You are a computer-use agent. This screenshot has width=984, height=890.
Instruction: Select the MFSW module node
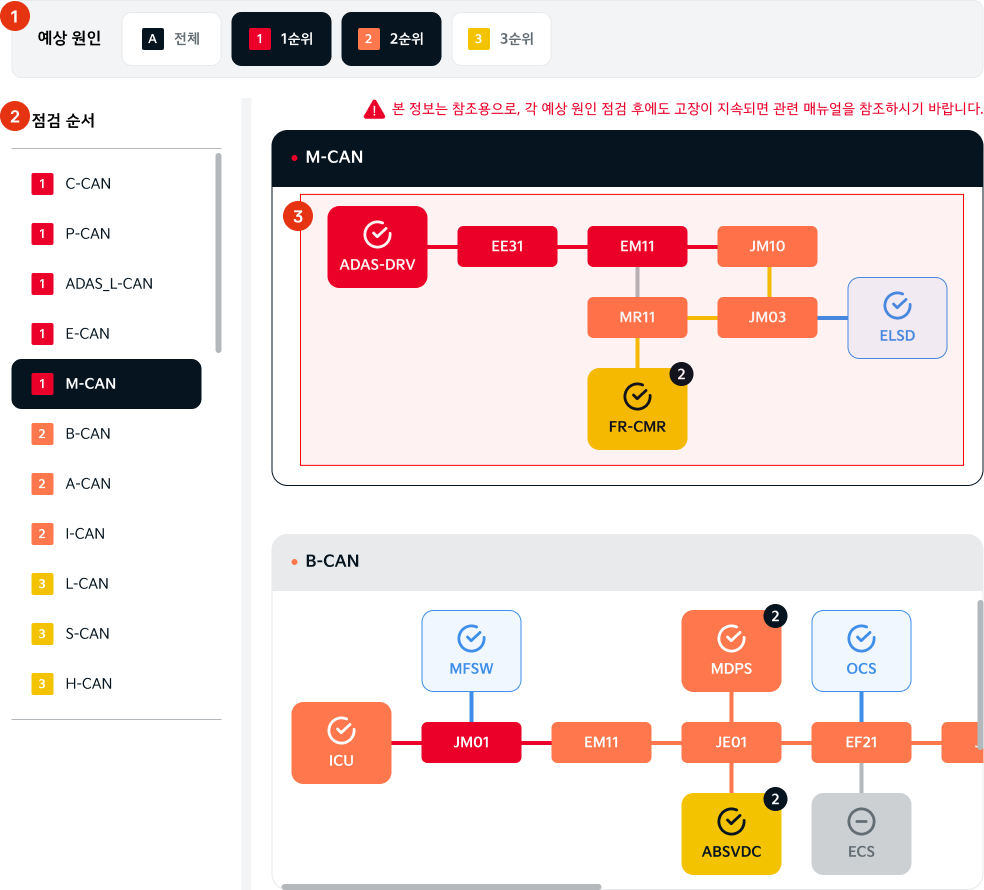tap(471, 651)
